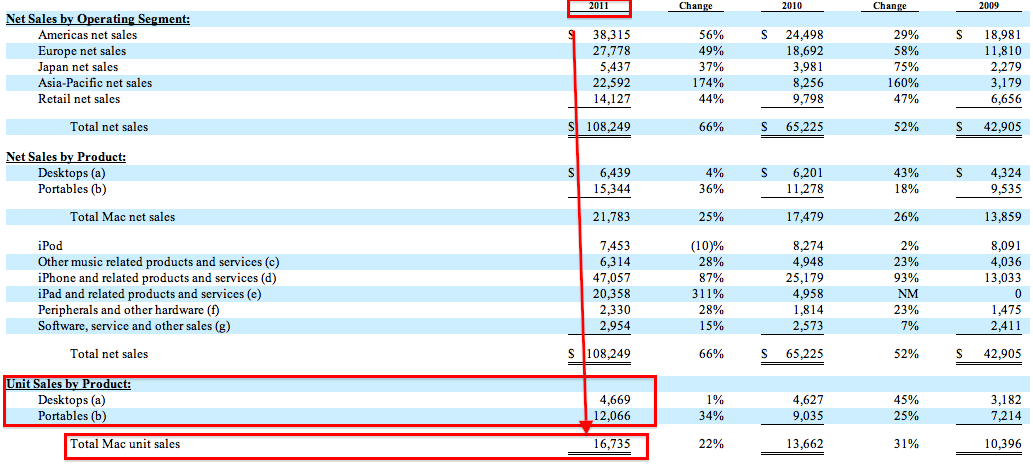
Task: Select Total Mac net sales 21,783
Action: tap(611, 216)
